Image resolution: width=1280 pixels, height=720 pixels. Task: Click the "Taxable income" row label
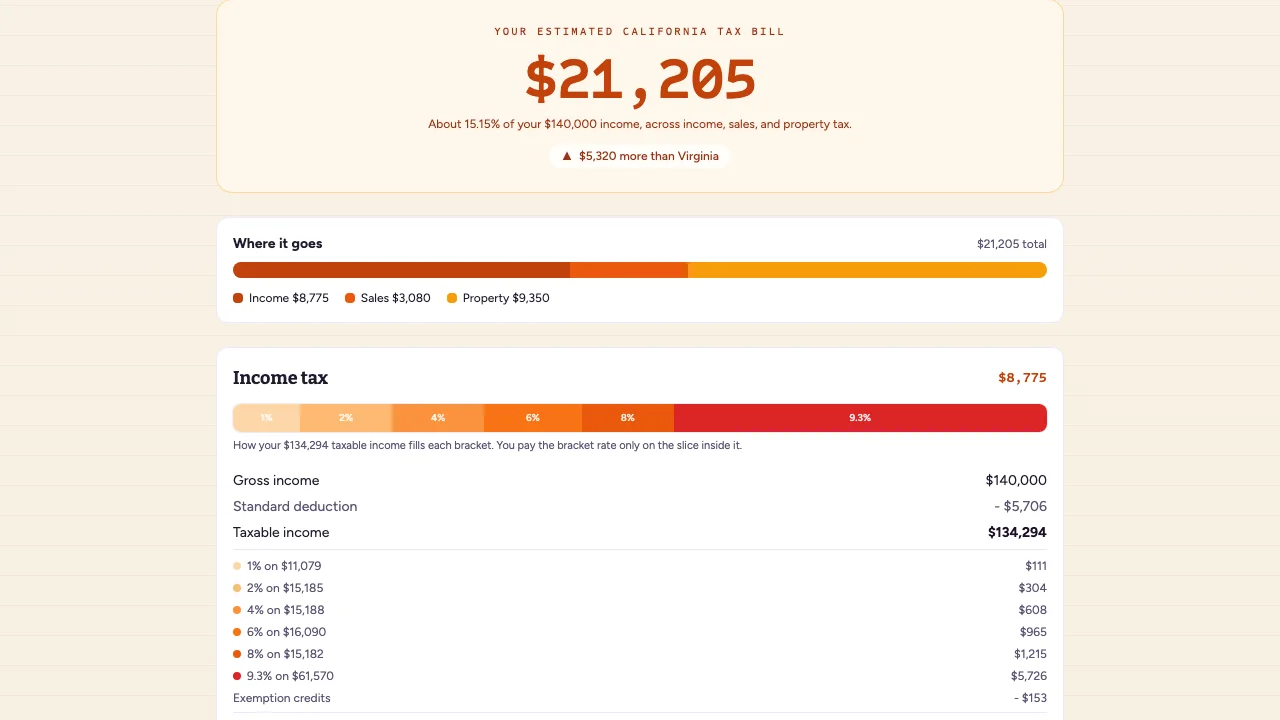click(x=281, y=533)
